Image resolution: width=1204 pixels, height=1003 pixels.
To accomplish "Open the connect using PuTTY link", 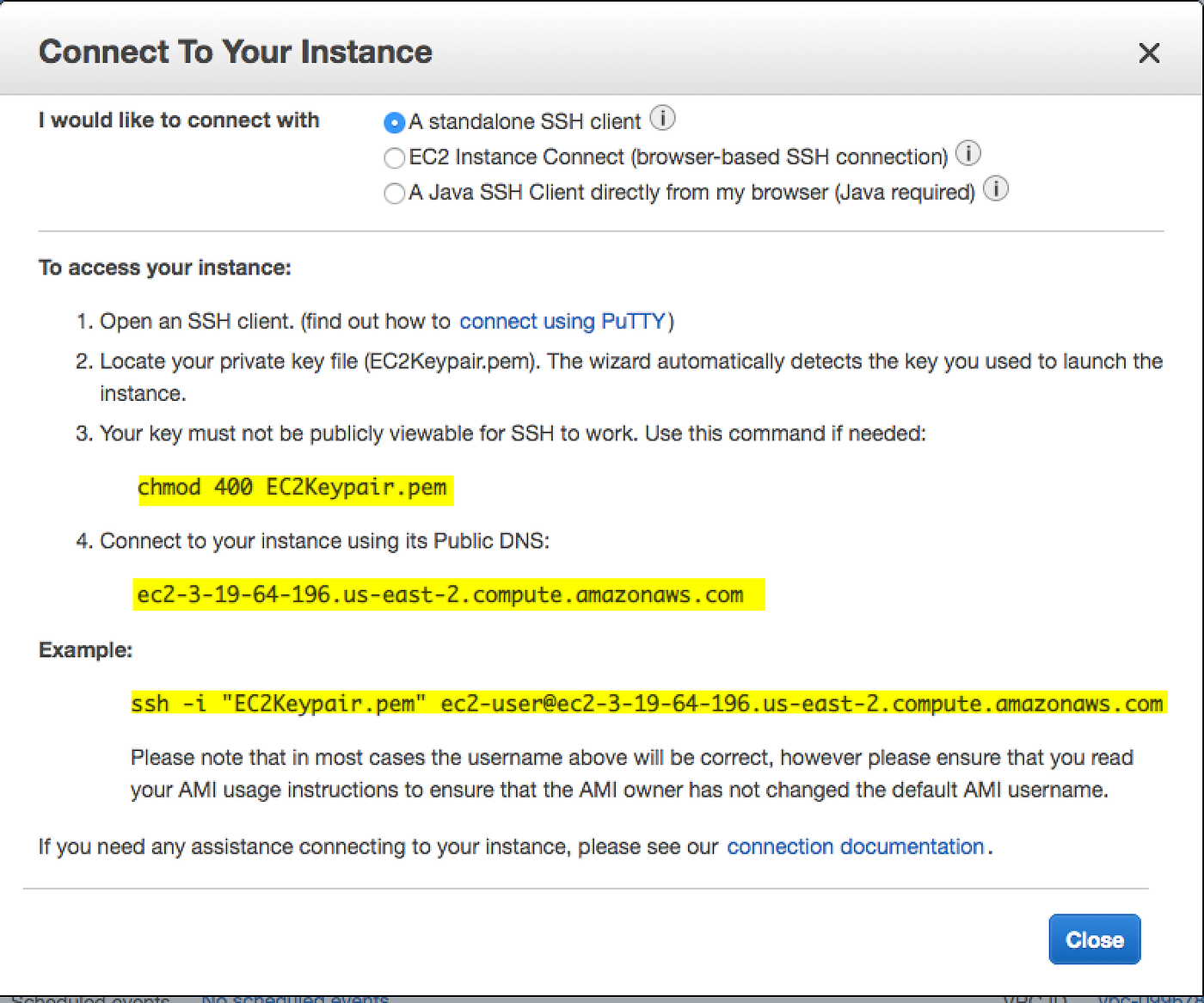I will 562,322.
